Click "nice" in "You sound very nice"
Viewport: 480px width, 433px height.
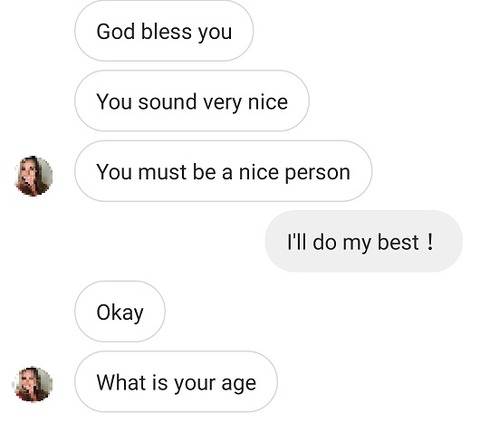point(268,102)
